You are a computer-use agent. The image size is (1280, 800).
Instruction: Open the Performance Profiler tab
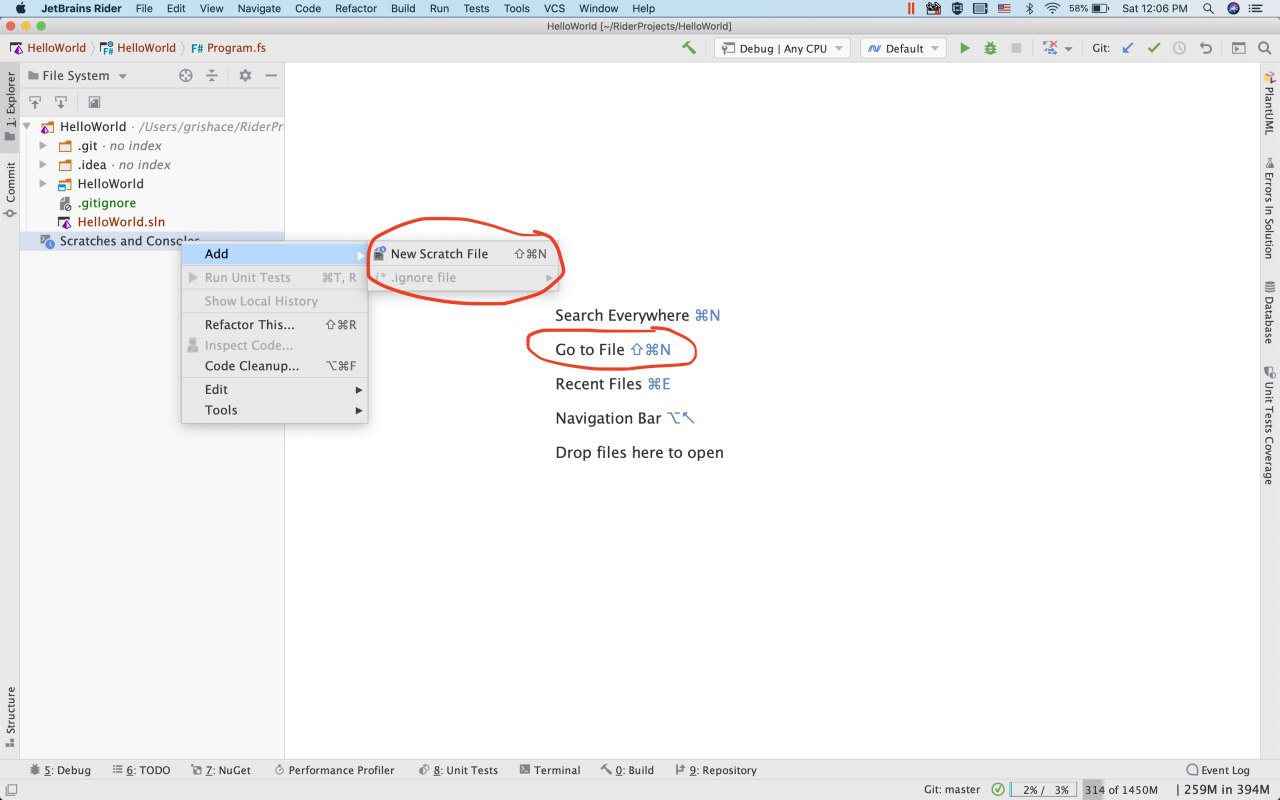[333, 770]
